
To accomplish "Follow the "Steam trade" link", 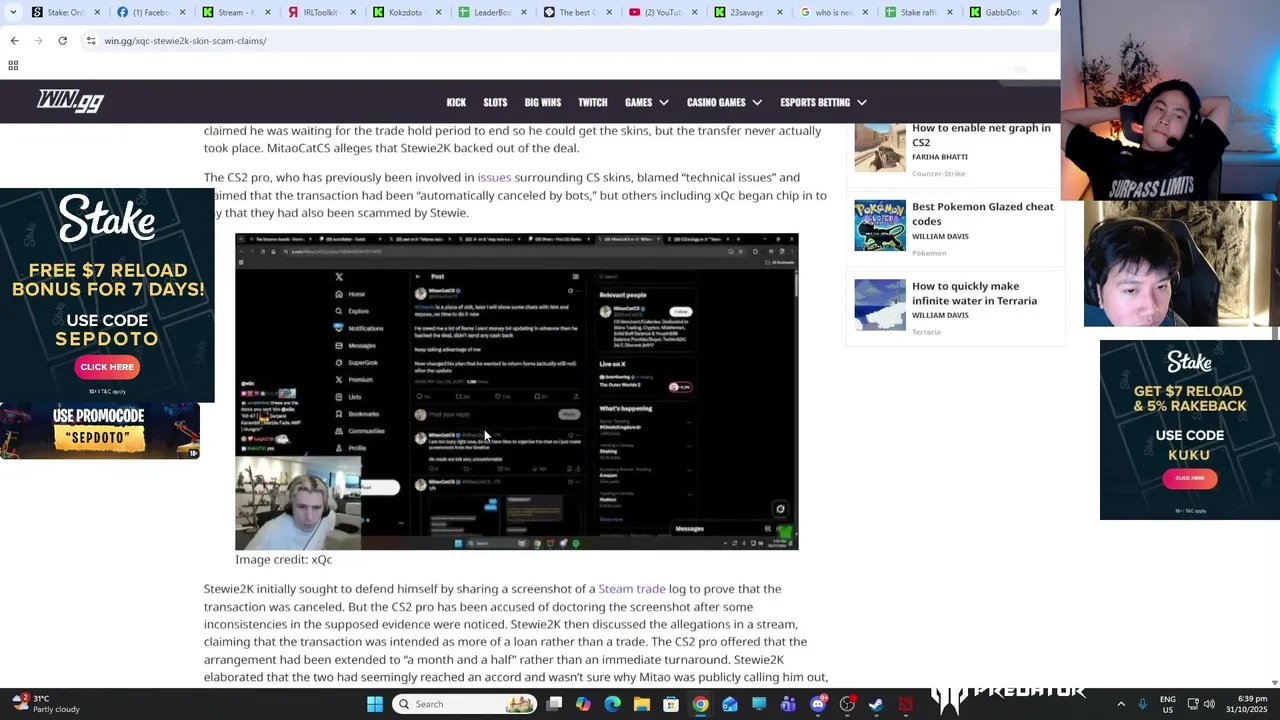I will tap(631, 589).
